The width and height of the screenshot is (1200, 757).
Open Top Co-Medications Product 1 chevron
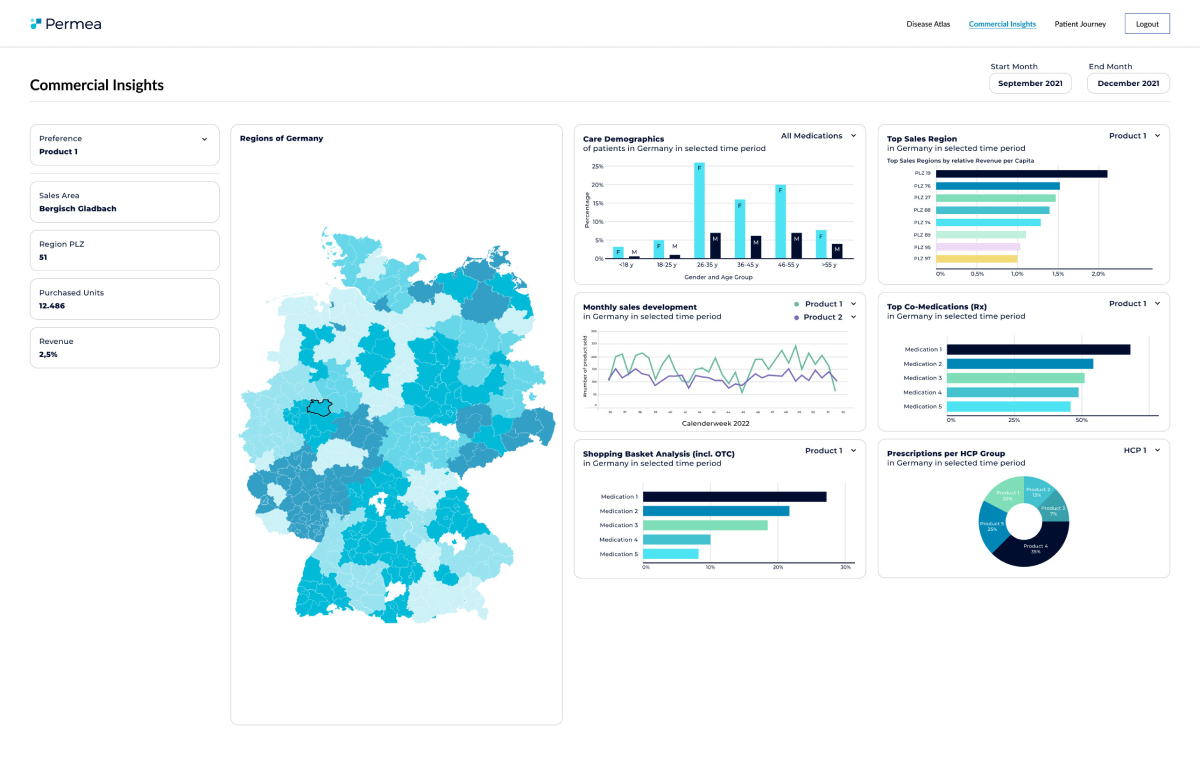tap(1157, 304)
